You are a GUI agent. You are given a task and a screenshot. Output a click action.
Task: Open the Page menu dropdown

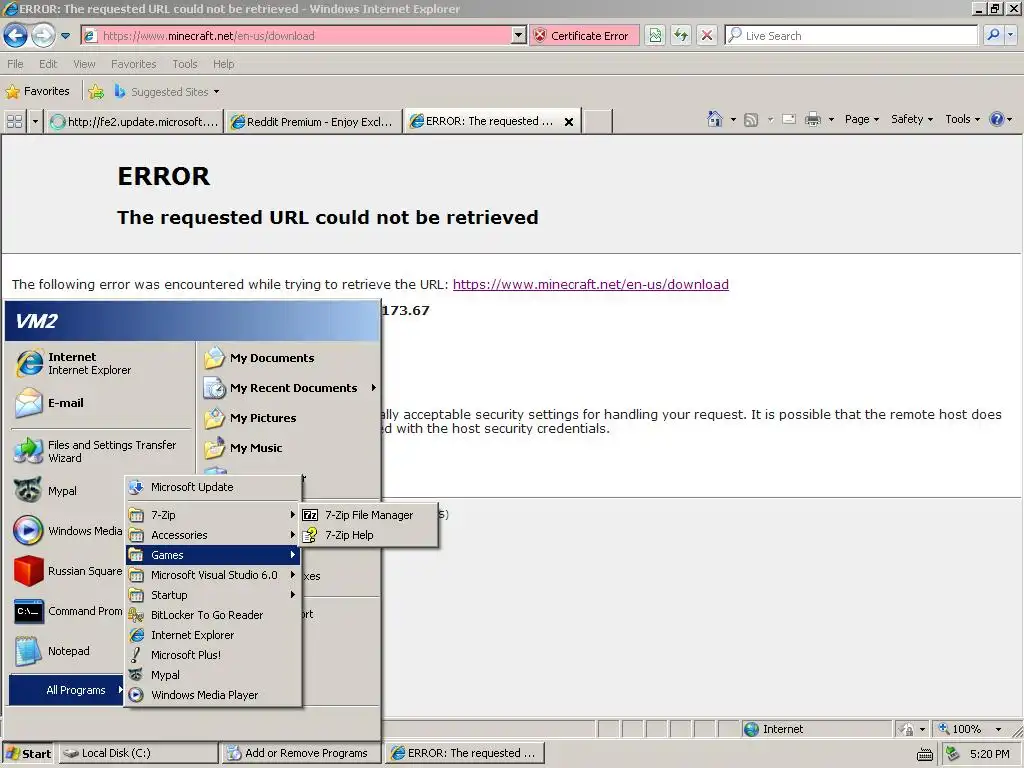(x=861, y=119)
